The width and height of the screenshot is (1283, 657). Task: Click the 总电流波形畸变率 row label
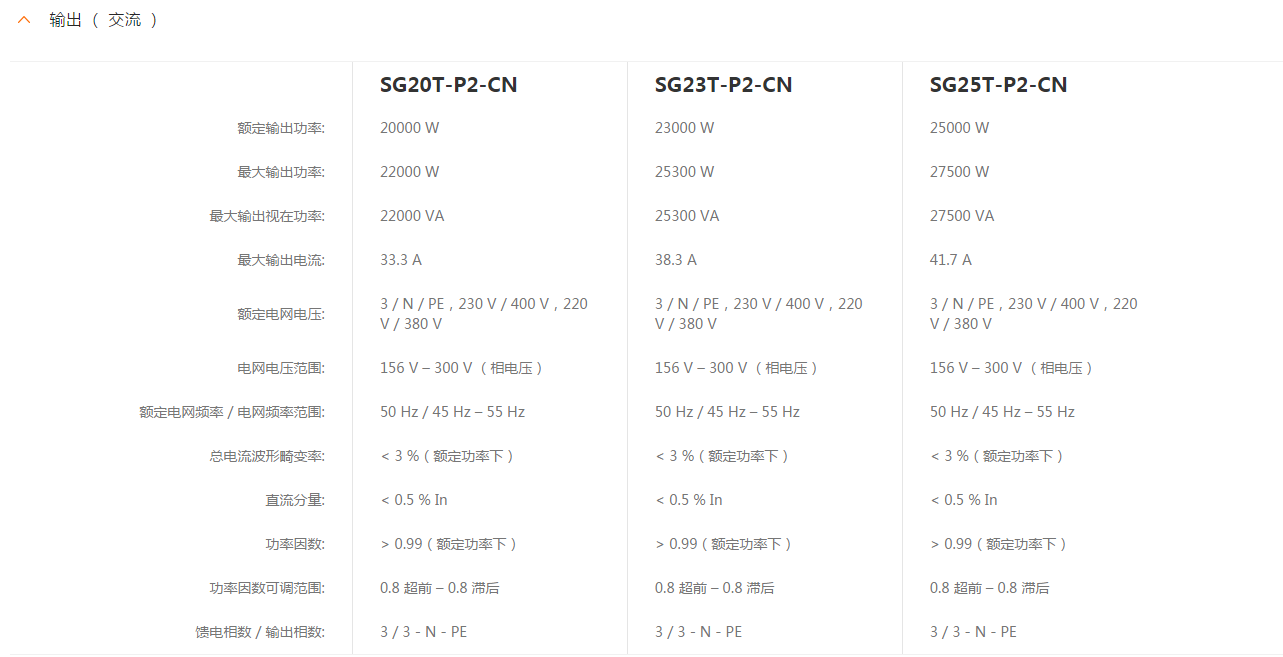point(267,456)
